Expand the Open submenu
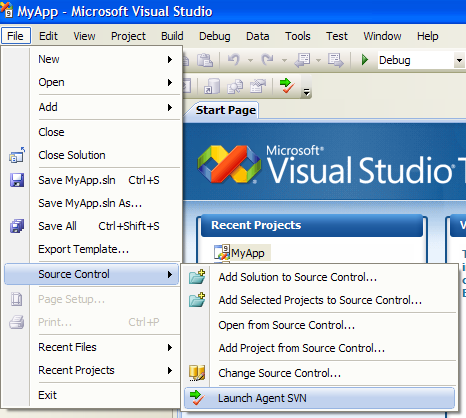 (92, 82)
